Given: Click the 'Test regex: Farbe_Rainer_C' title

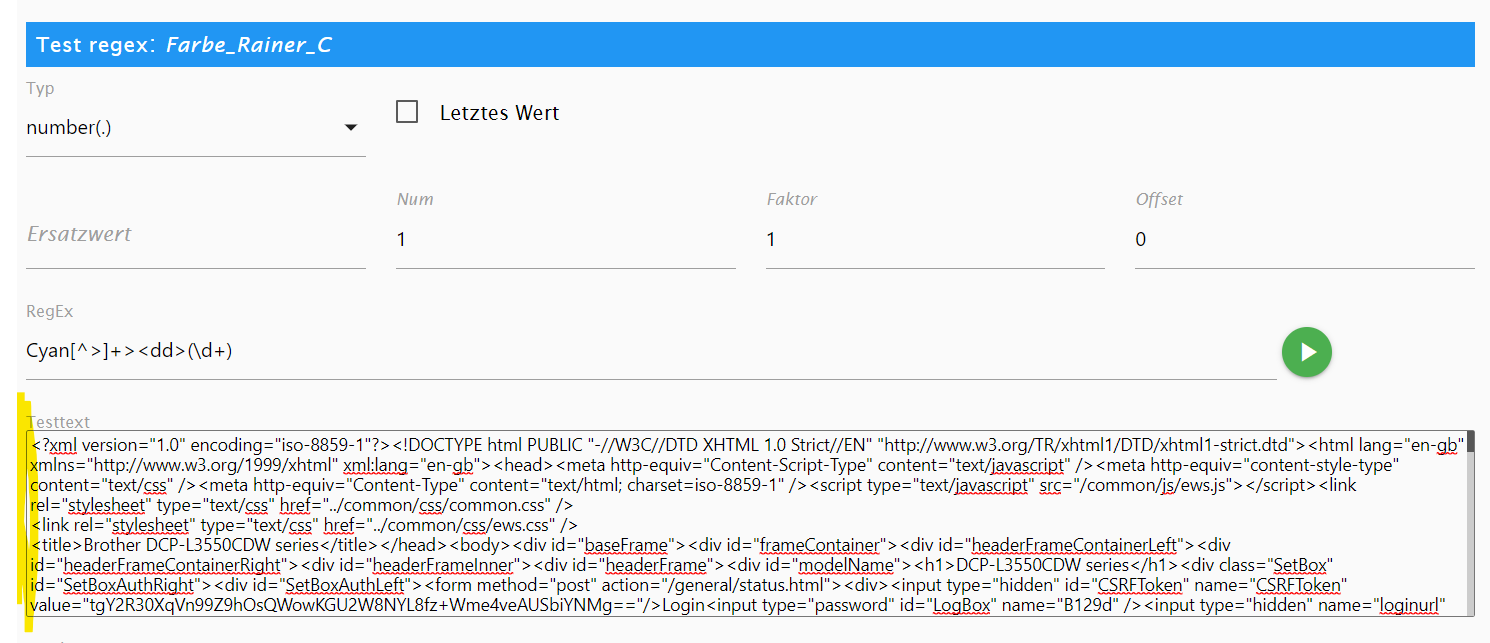Looking at the screenshot, I should [184, 45].
